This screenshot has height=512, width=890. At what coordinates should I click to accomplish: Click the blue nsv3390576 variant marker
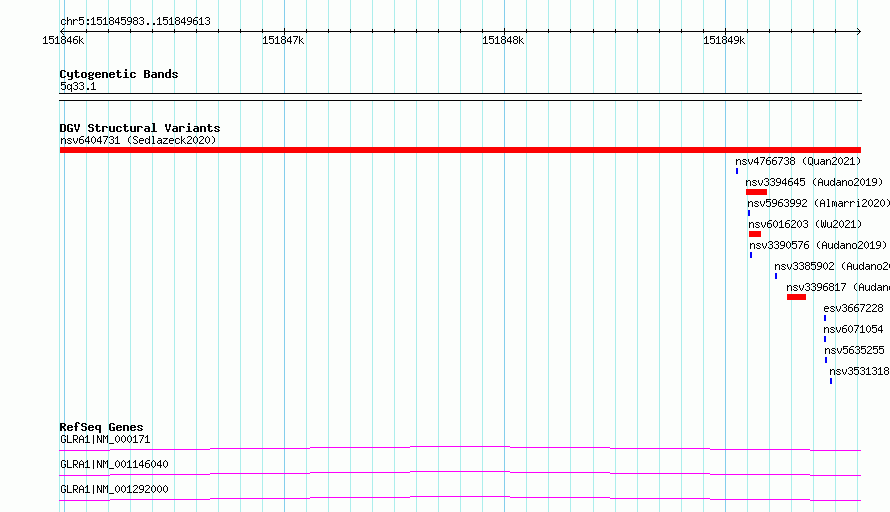click(751, 255)
